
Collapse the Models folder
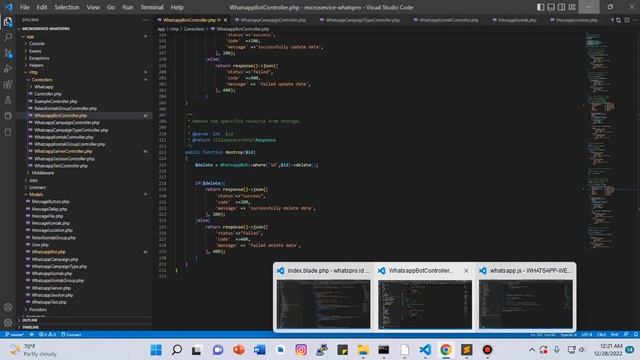point(36,195)
